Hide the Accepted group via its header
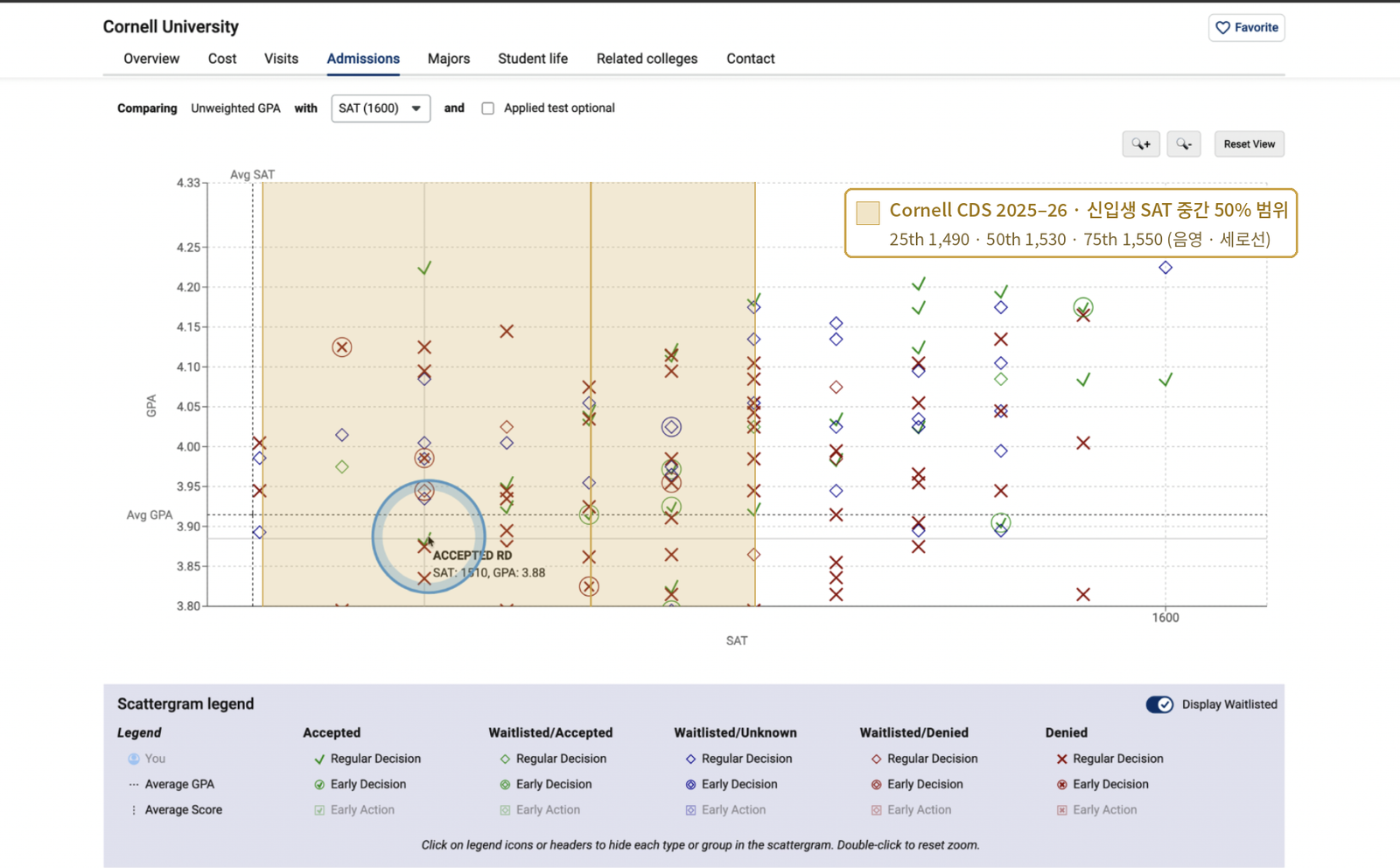 pos(332,733)
